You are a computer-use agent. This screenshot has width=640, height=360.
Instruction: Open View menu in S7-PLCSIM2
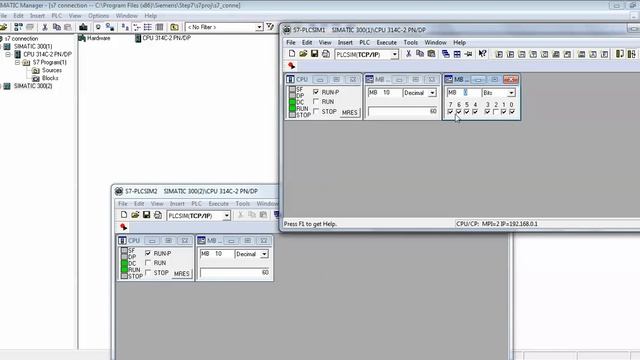click(157, 204)
